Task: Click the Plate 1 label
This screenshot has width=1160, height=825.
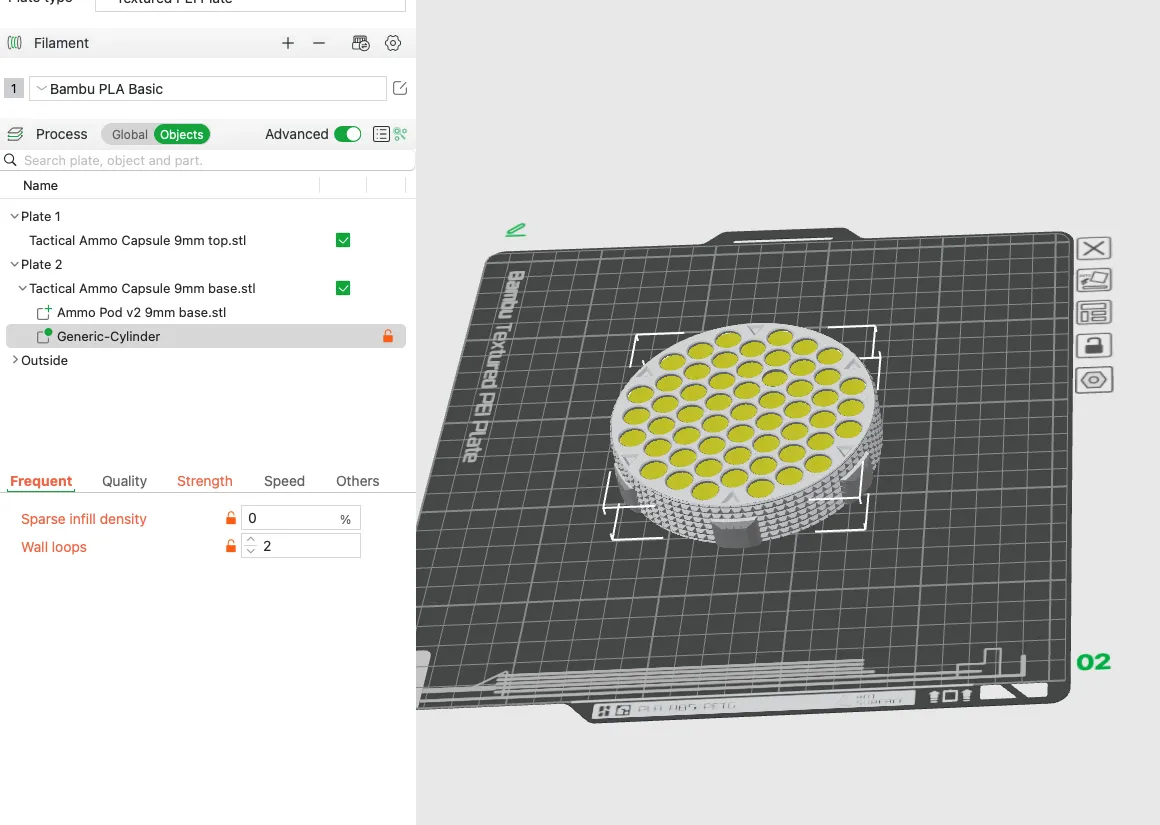Action: tap(41, 216)
